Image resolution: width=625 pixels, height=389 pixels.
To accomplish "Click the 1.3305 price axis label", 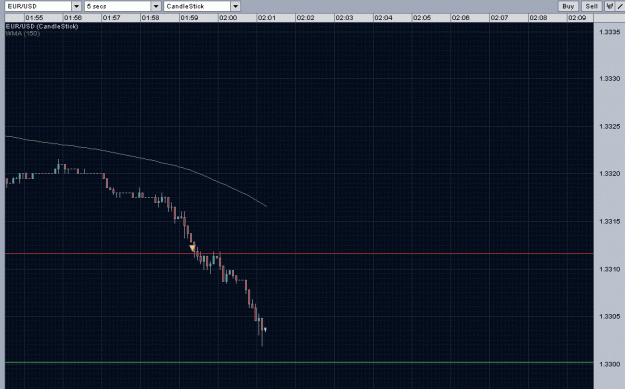I will [610, 316].
